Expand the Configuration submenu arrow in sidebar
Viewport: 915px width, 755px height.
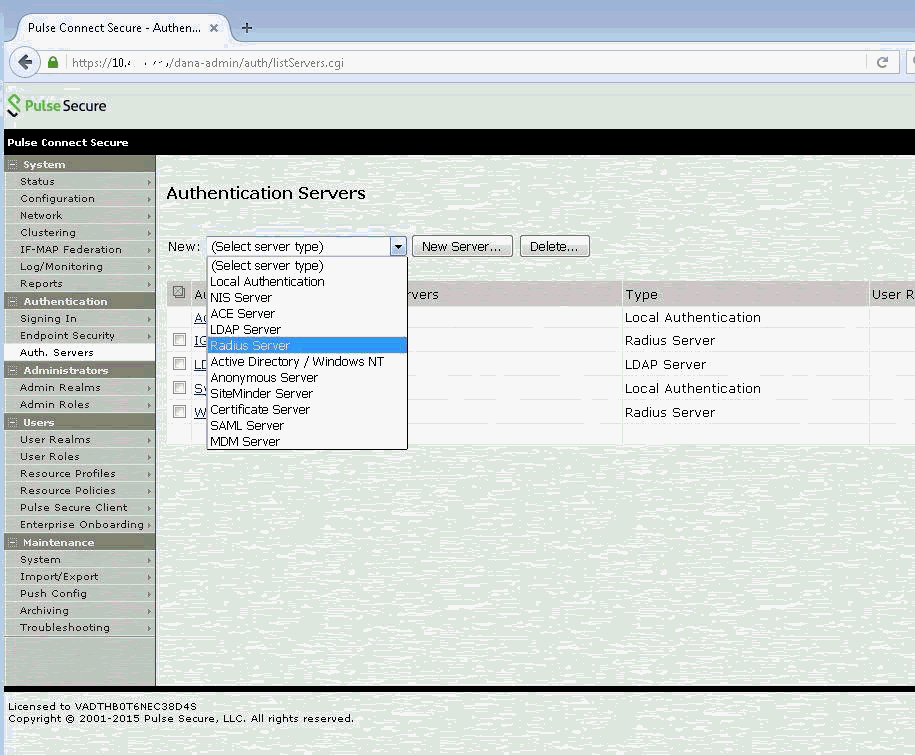click(x=150, y=199)
